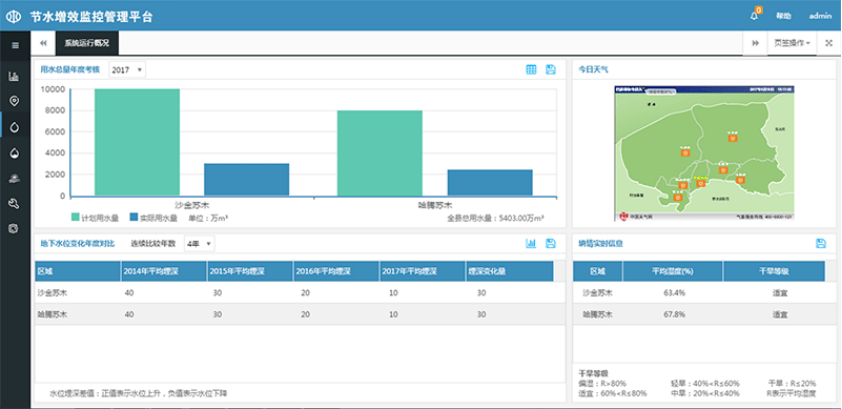Click the weather map image

703,151
